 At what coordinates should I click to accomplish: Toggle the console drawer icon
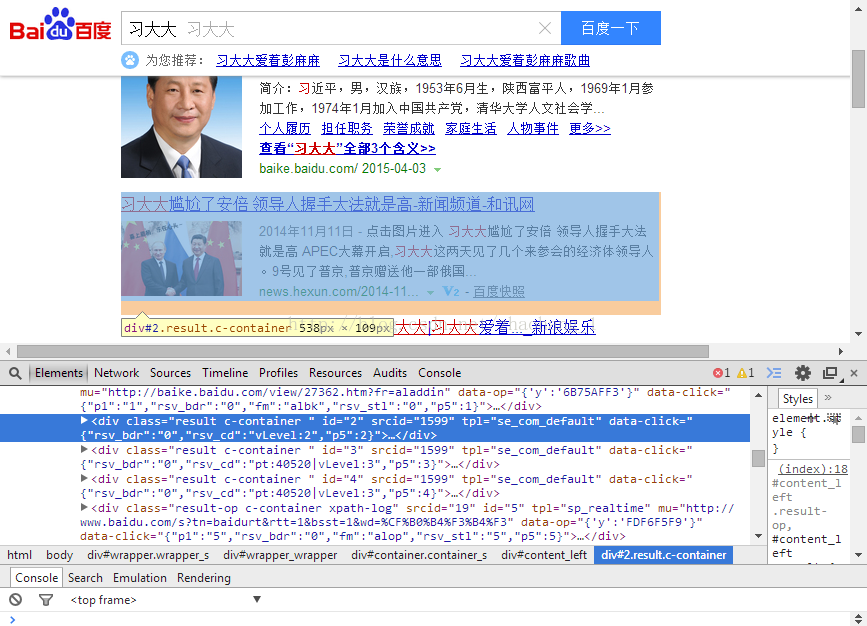(774, 373)
